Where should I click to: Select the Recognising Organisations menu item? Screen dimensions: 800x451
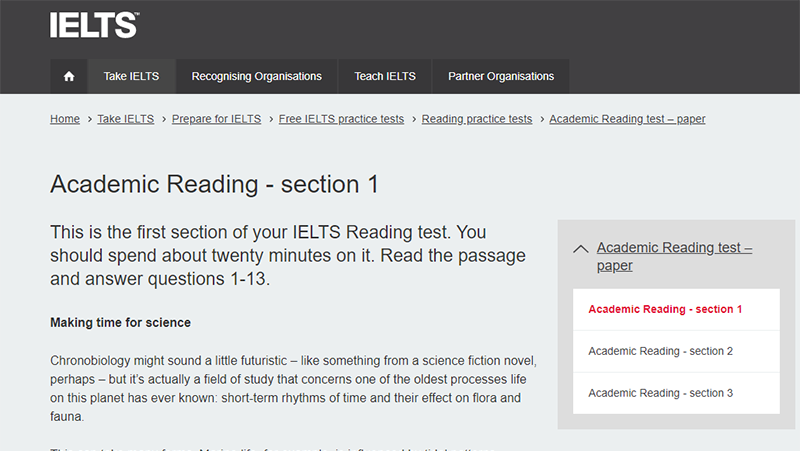coord(256,76)
